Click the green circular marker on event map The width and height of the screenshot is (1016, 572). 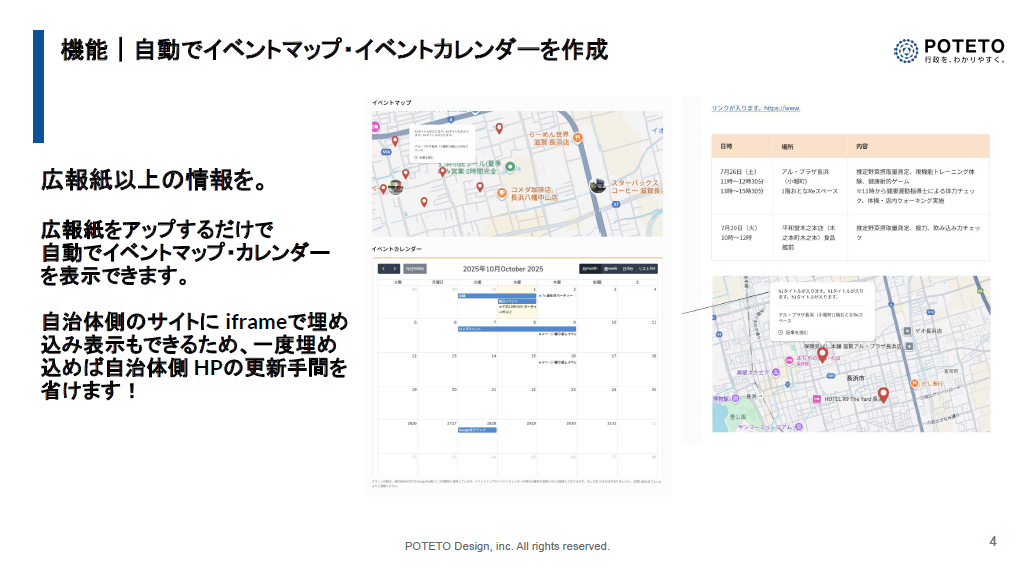tap(510, 167)
